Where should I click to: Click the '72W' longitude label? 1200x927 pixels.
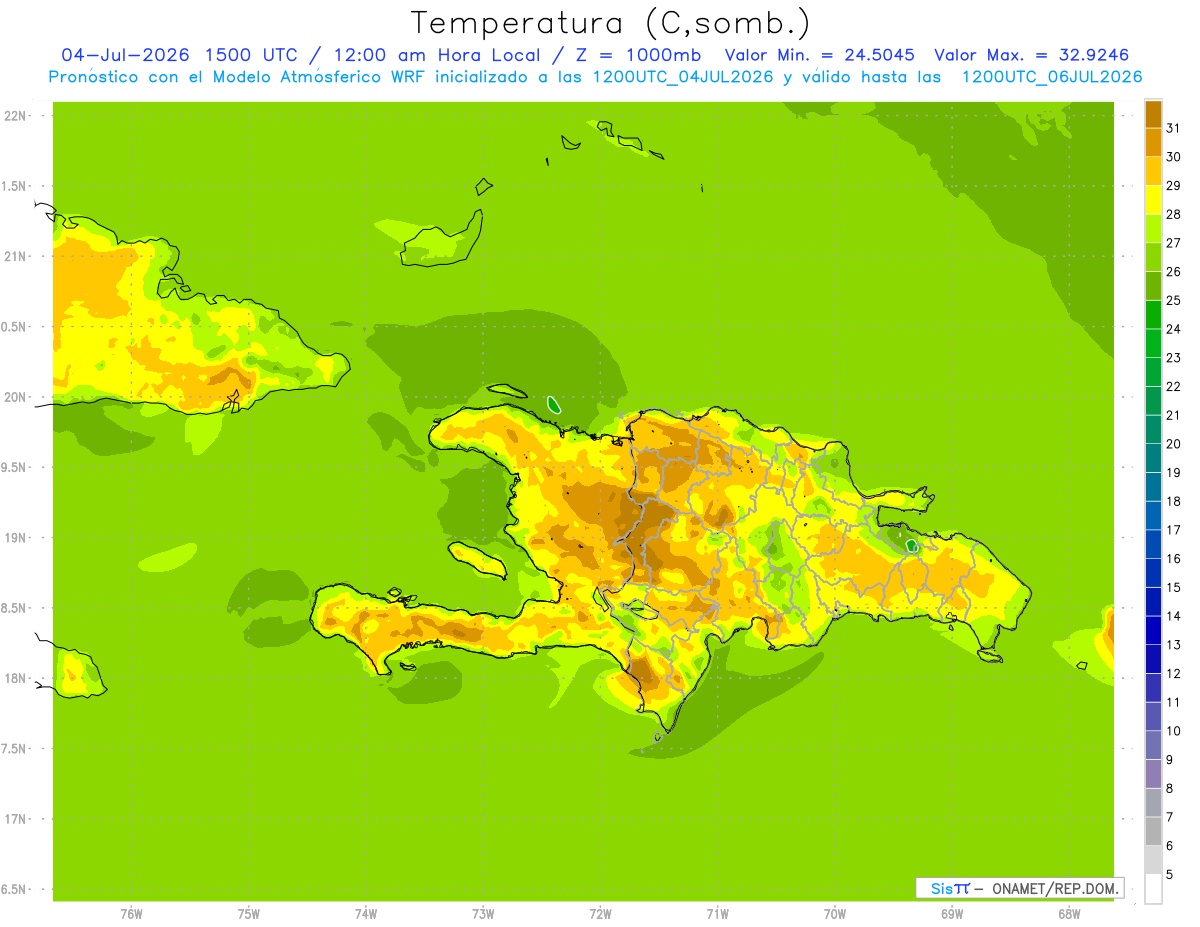[x=600, y=913]
